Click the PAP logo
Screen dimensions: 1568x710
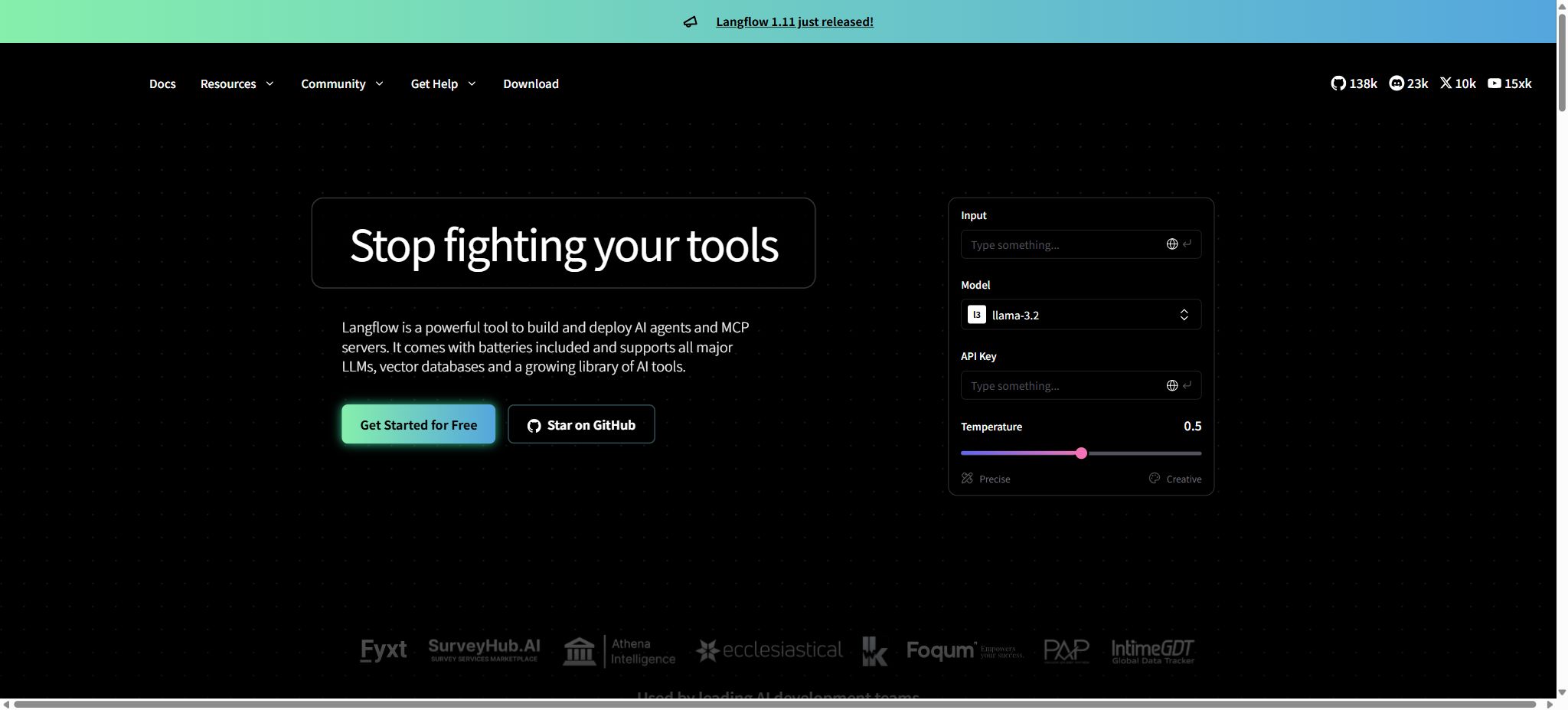1067,651
